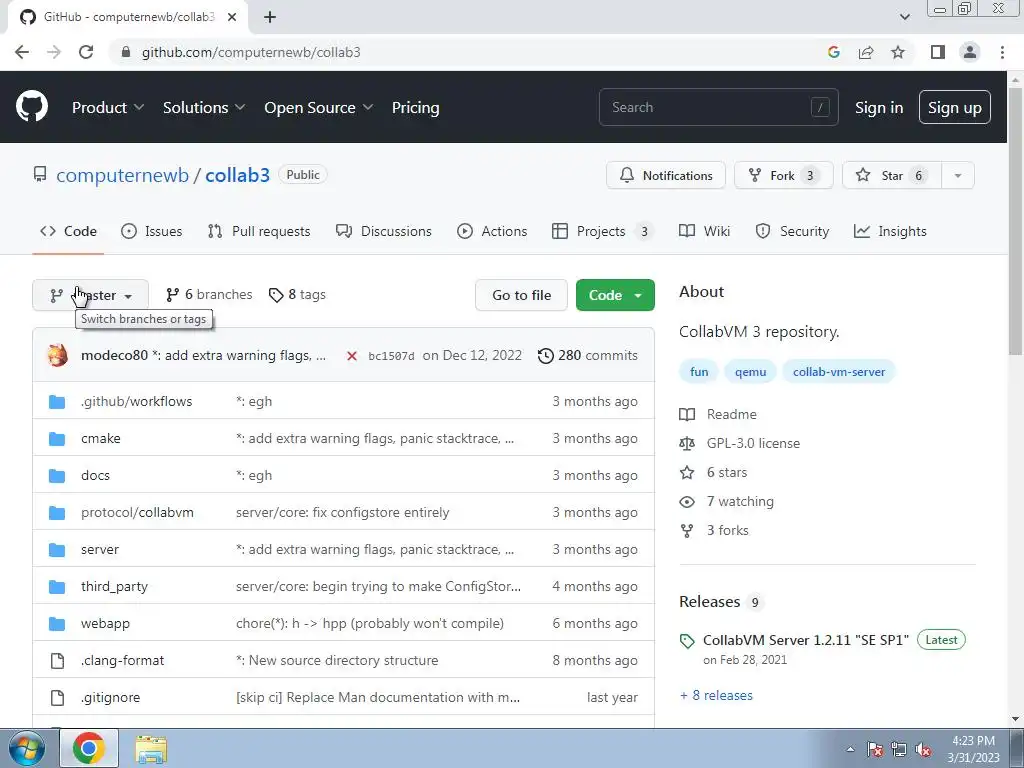Switch to the Pull requests tab
The width and height of the screenshot is (1024, 768).
[259, 231]
